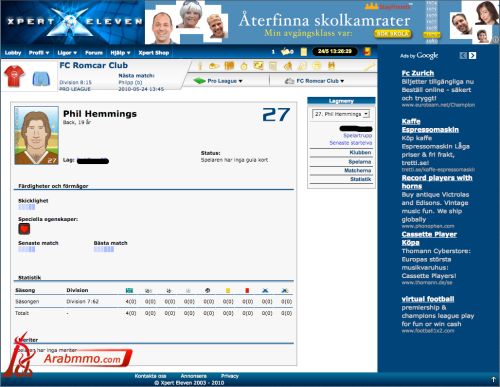Open the Forum menu item
This screenshot has height=387, width=500.
[x=94, y=53]
